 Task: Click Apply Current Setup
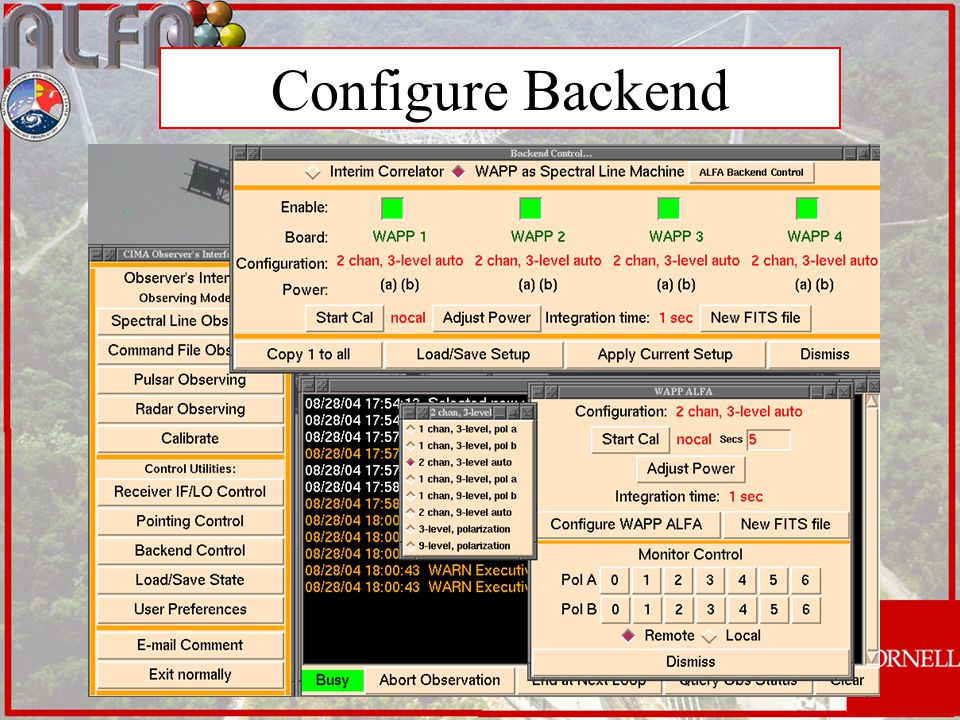tap(665, 354)
